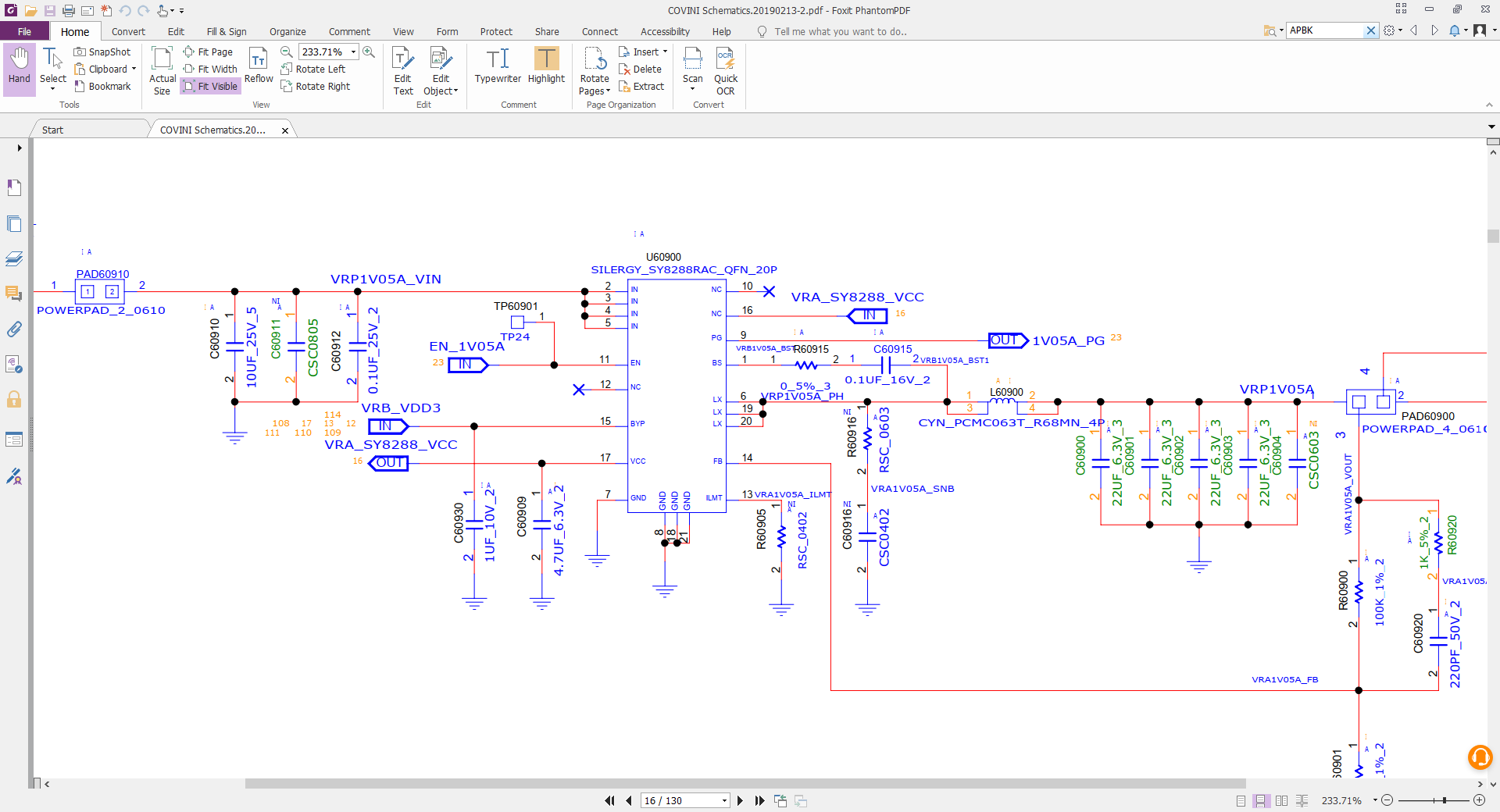The width and height of the screenshot is (1500, 812).
Task: Select the Highlight tool
Action: point(546,66)
